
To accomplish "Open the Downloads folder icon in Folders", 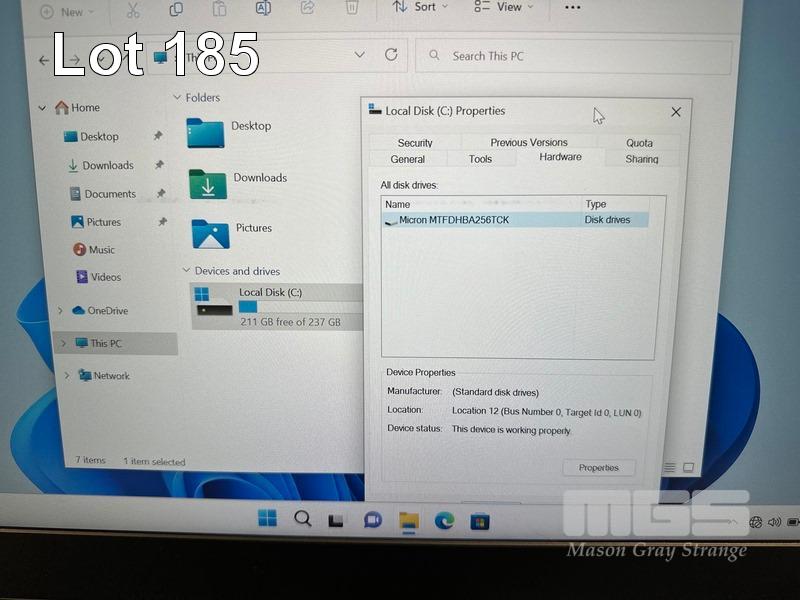I will click(x=208, y=183).
